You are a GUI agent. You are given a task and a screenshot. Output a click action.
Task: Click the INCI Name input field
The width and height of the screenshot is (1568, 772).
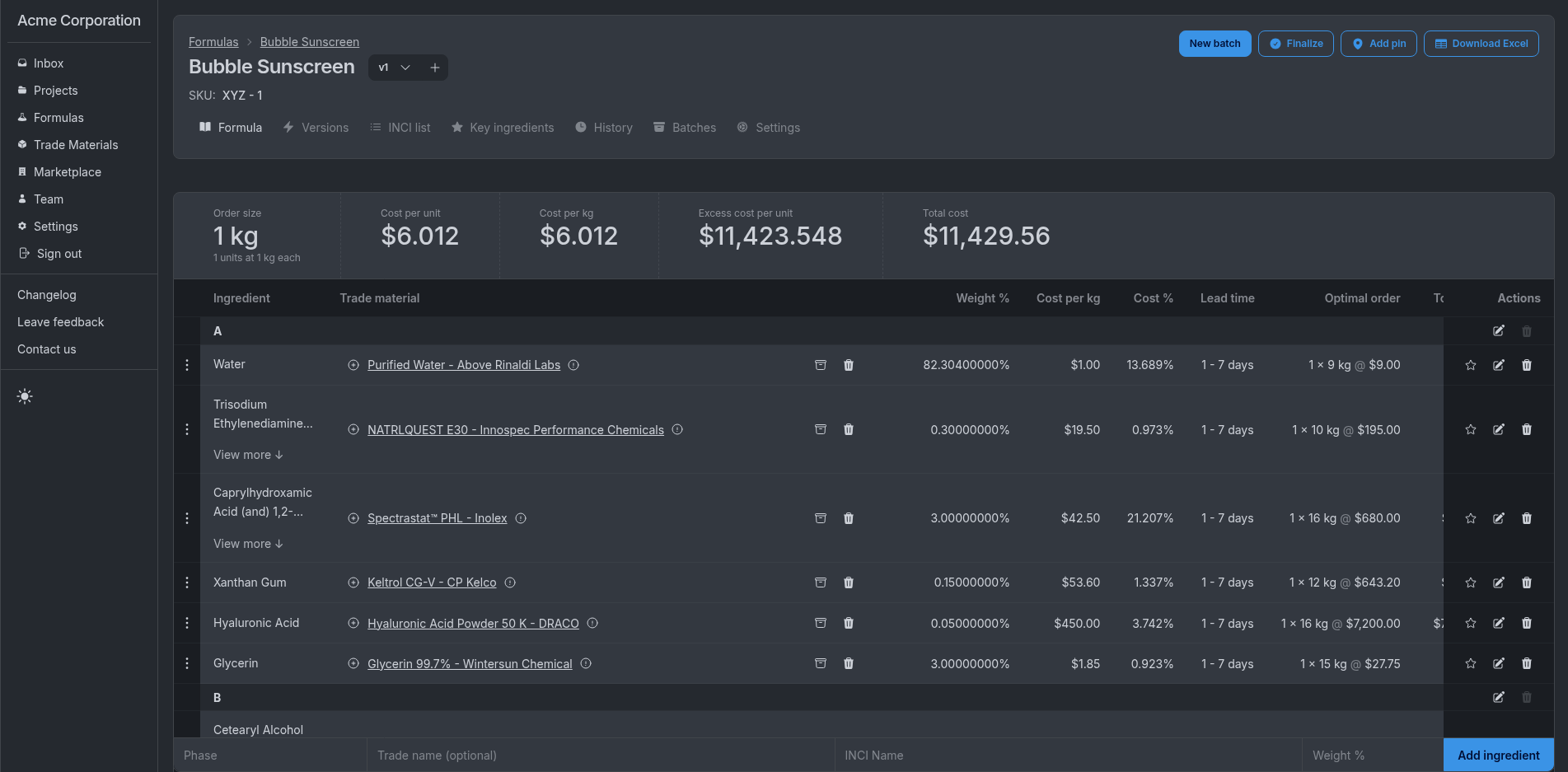1068,756
